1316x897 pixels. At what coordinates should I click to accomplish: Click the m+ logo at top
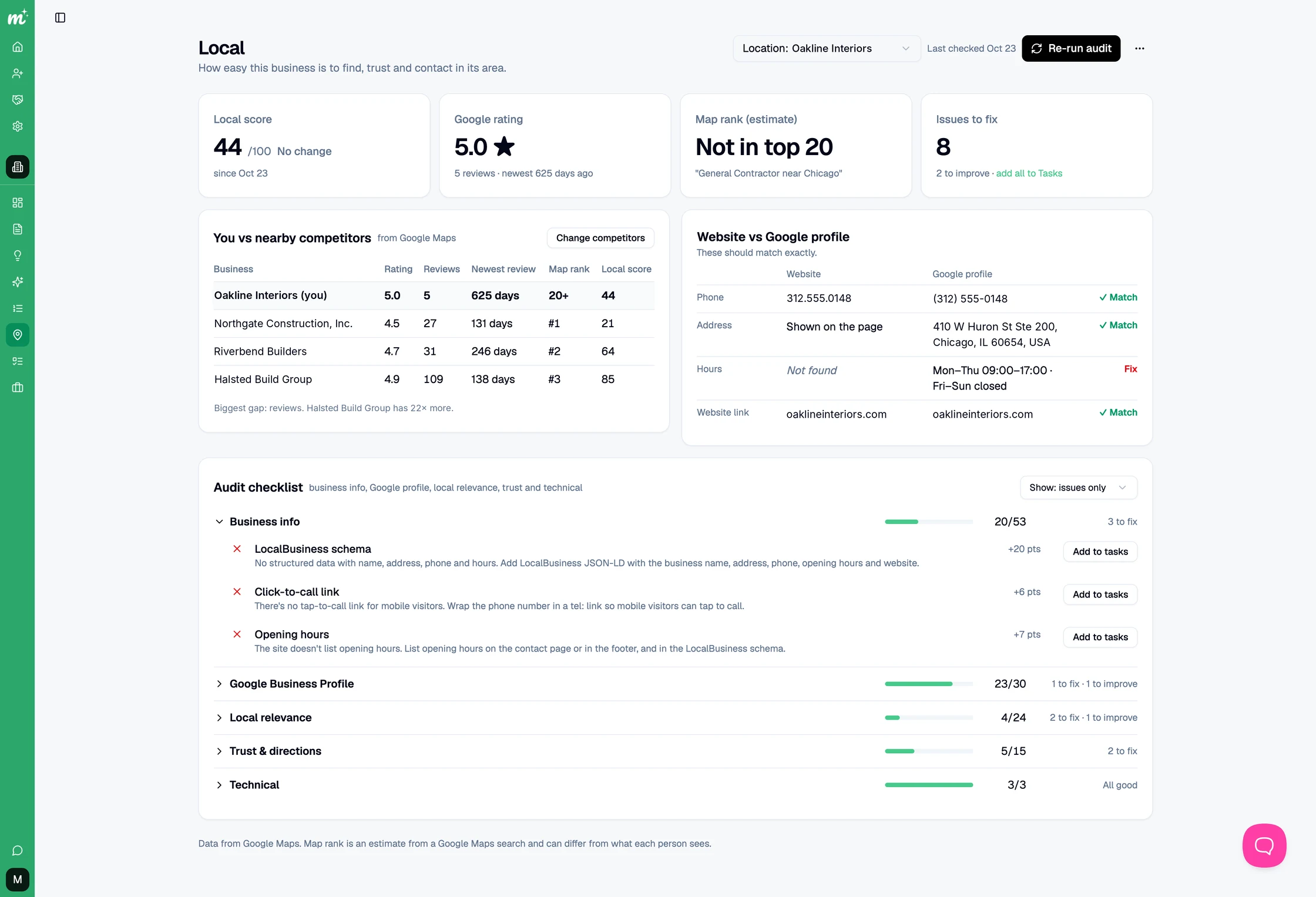pyautogui.click(x=18, y=17)
